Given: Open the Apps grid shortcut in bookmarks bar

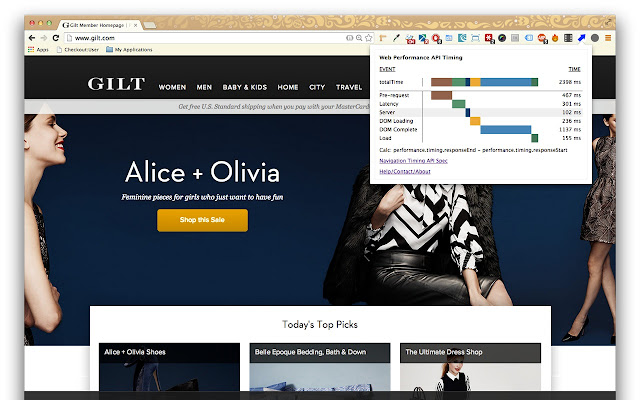Looking at the screenshot, I should point(38,49).
